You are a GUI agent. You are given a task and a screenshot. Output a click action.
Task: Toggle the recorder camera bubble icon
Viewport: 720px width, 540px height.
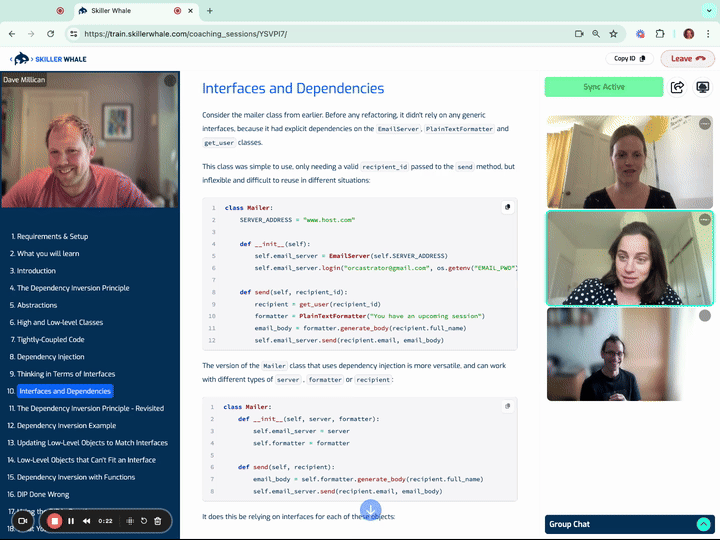coord(22,521)
